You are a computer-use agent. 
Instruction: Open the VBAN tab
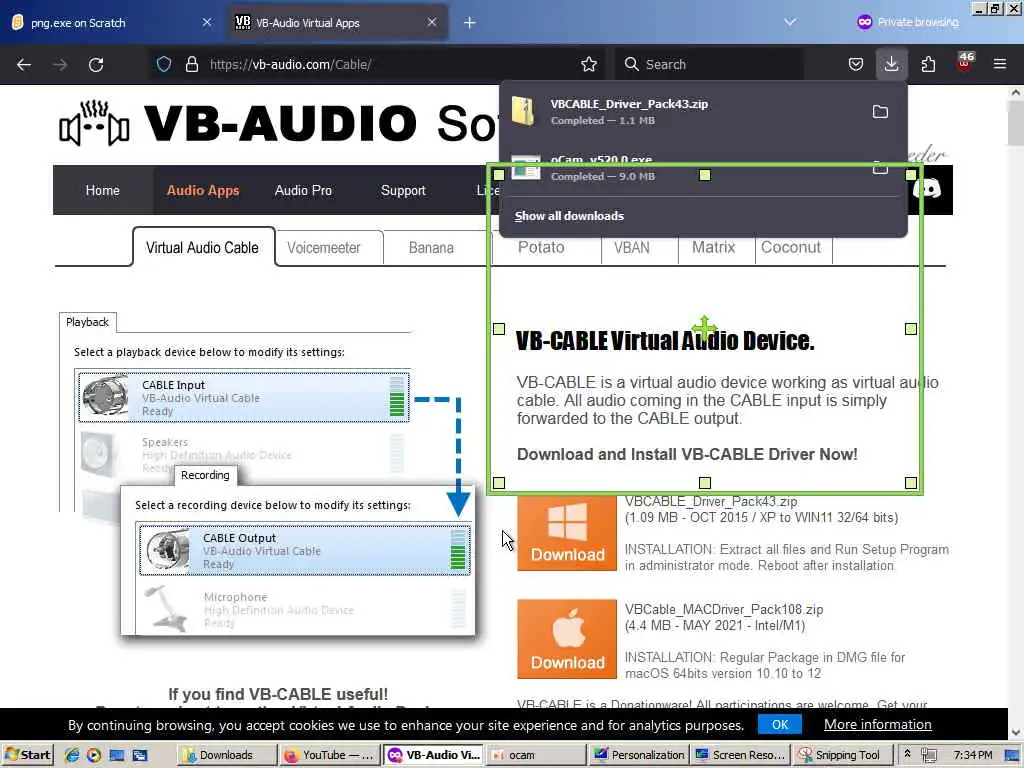[x=632, y=248]
